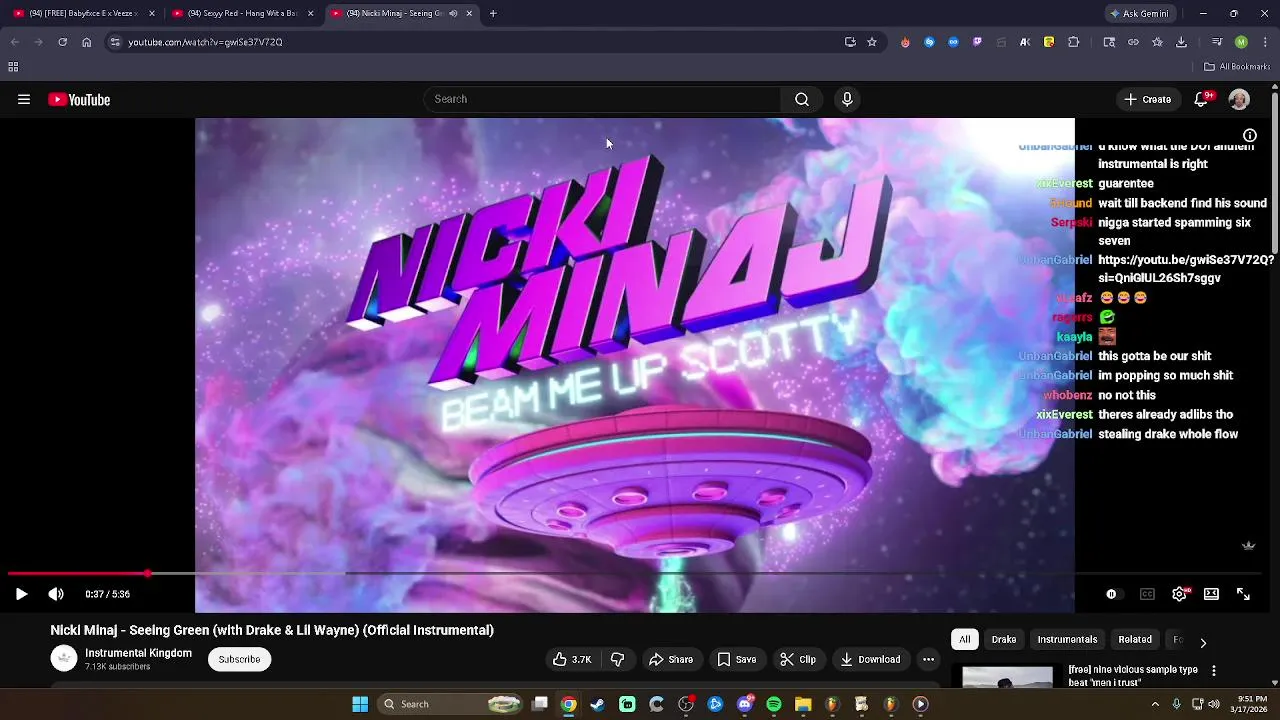Click the YouTube search magnifier button
Image resolution: width=1280 pixels, height=720 pixels.
pos(801,99)
